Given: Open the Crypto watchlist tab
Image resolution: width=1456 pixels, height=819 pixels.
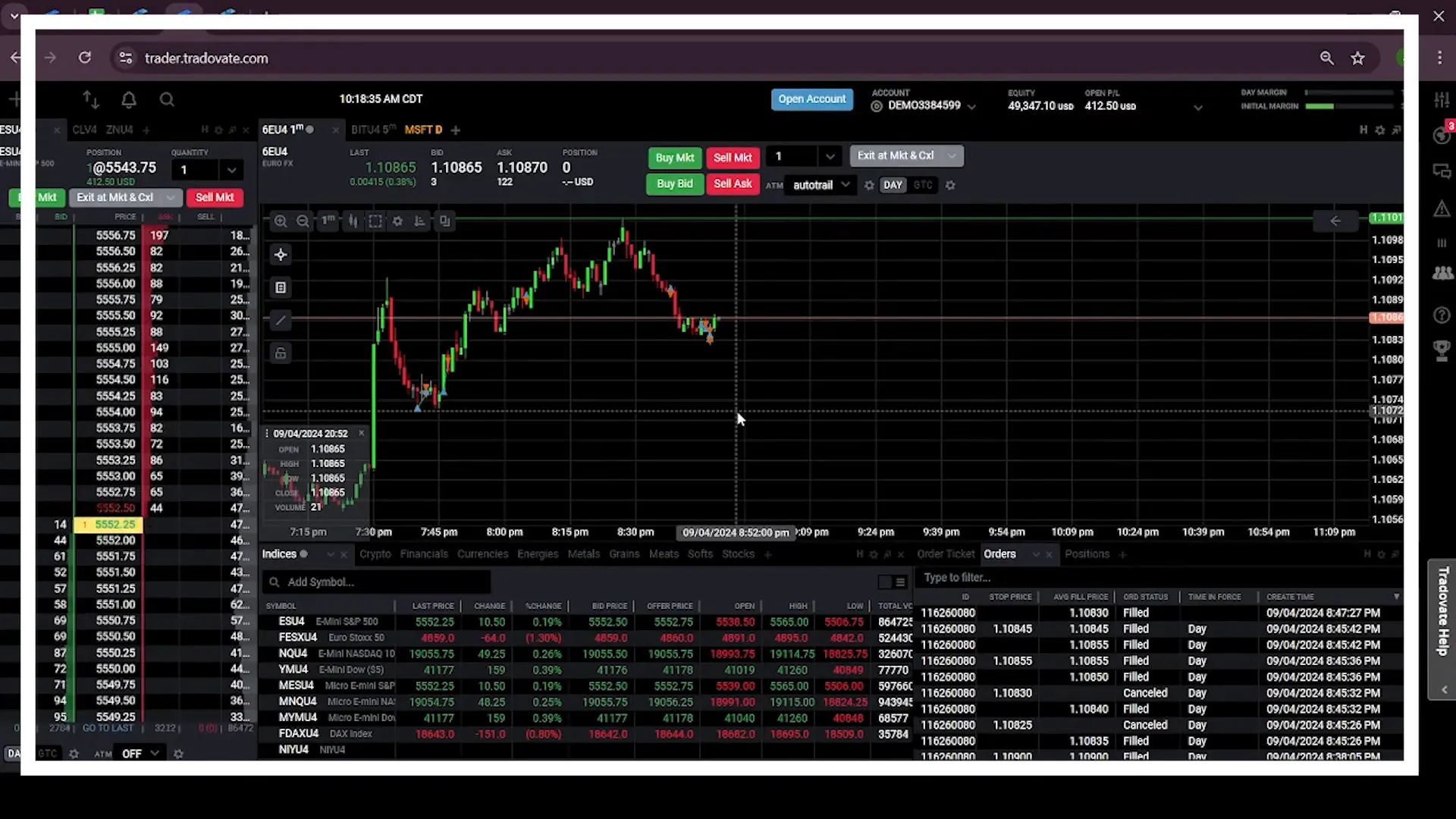Looking at the screenshot, I should pos(375,554).
